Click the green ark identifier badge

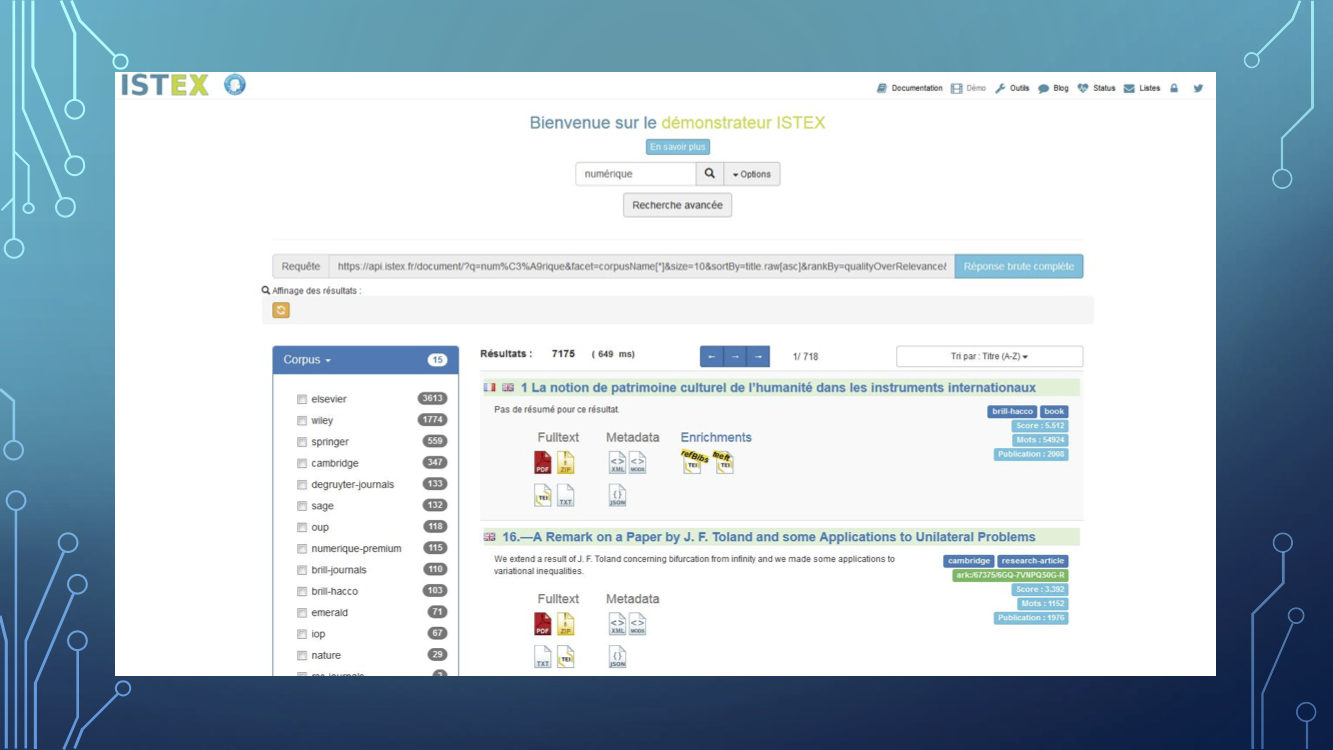coord(1010,575)
